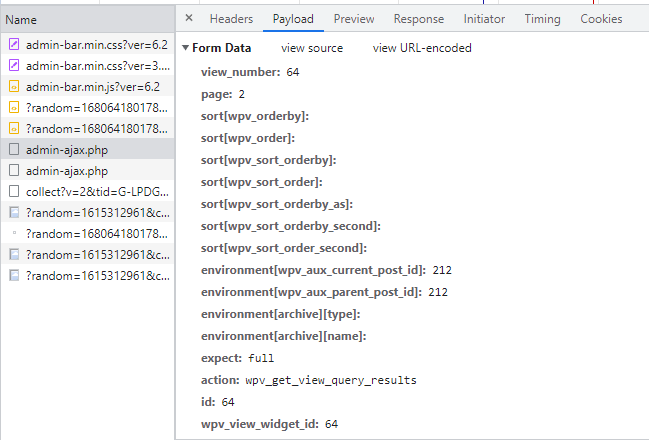
Task: Close the request details panel
Action: point(189,18)
